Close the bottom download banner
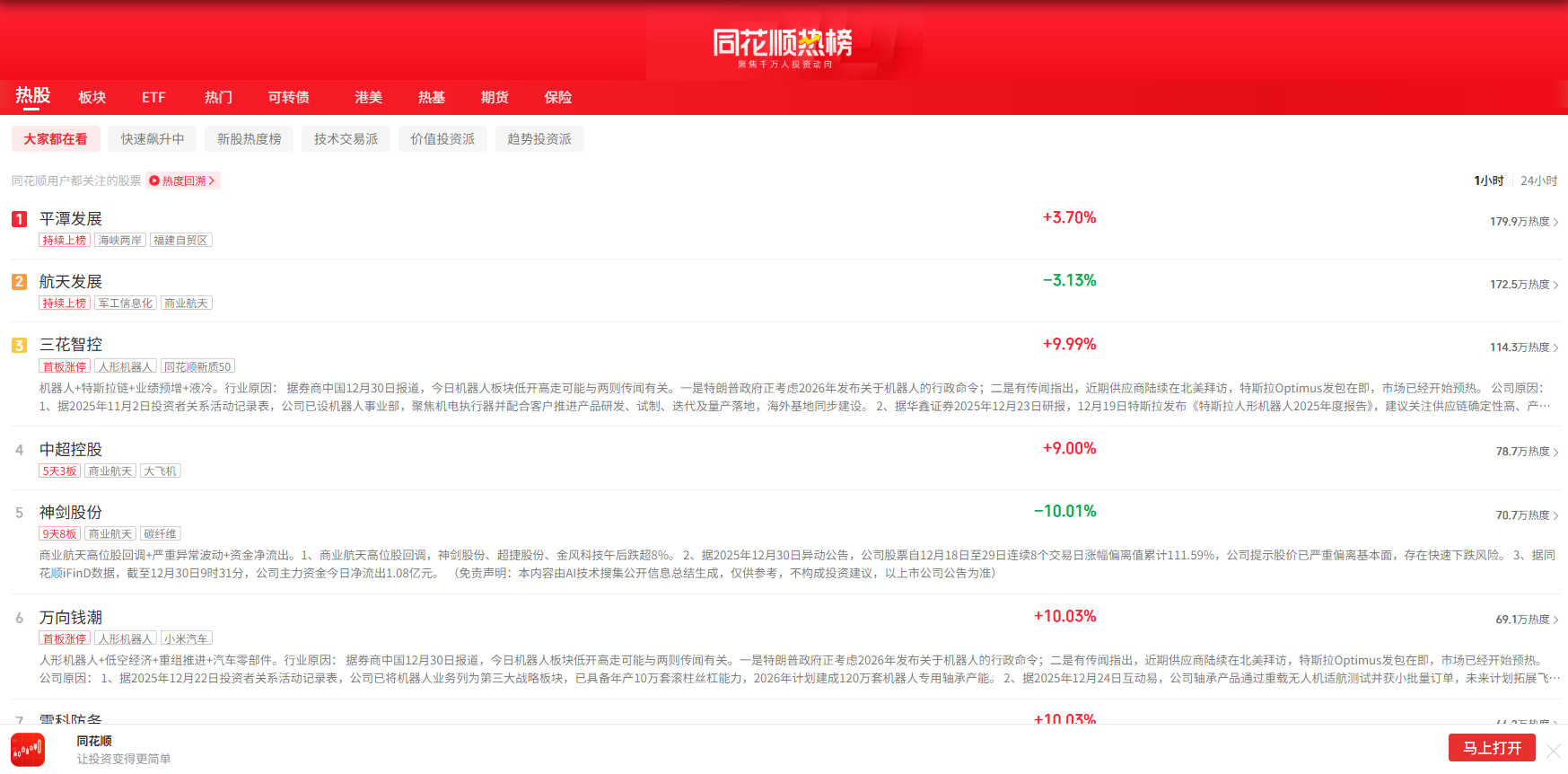This screenshot has width=1568, height=774. pyautogui.click(x=1554, y=750)
